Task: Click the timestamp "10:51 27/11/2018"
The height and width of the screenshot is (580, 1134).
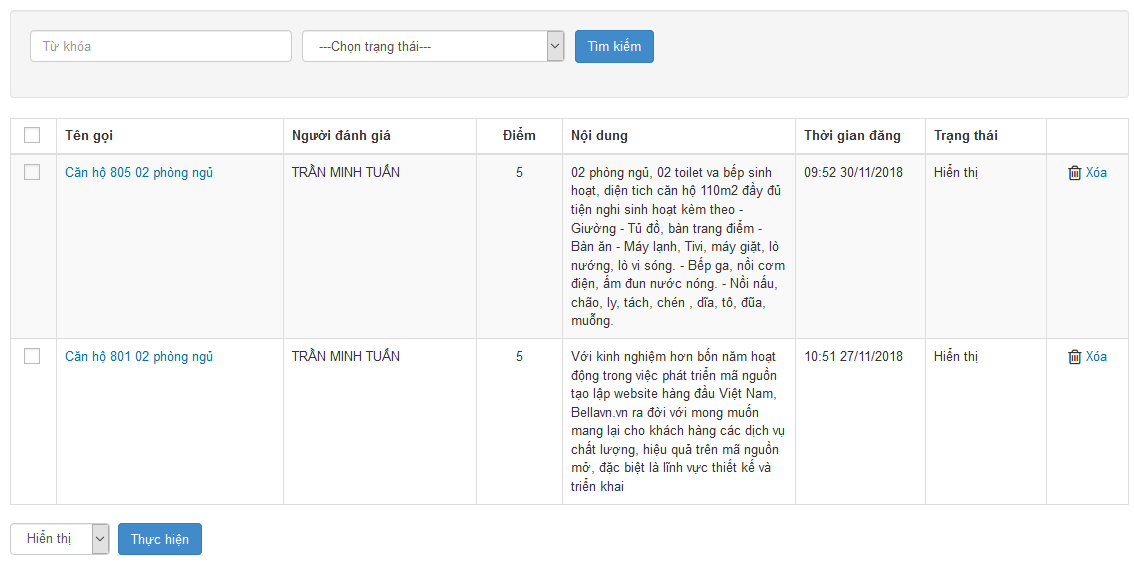Action: coord(853,357)
